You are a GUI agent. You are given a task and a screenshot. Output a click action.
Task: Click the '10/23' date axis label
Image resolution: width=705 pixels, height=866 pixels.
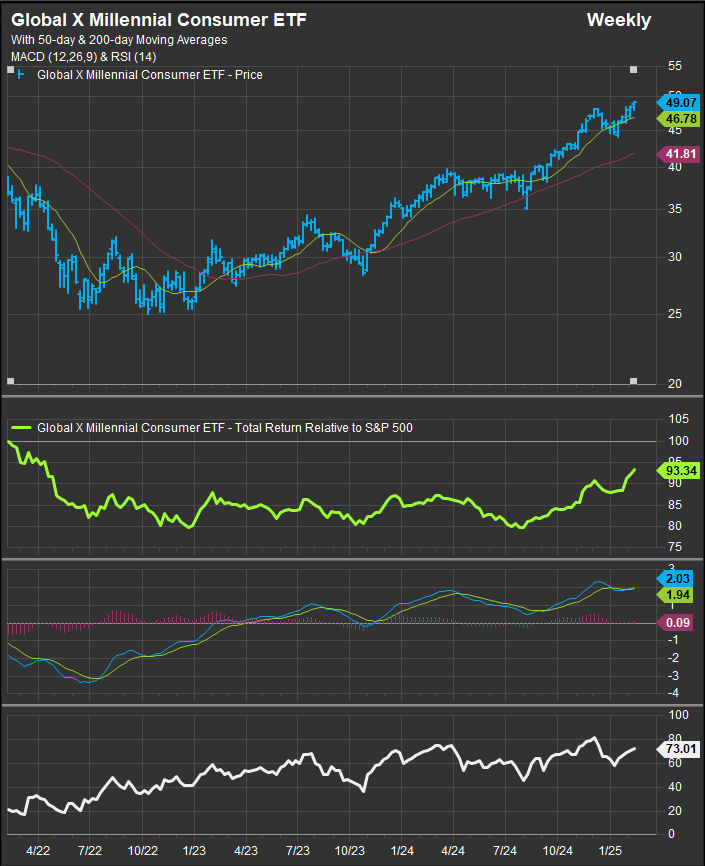(350, 851)
